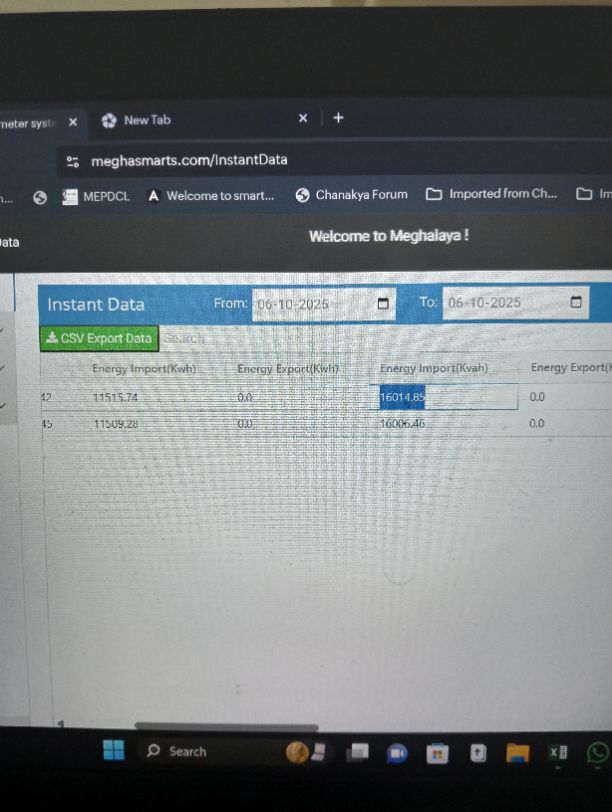Image resolution: width=612 pixels, height=812 pixels.
Task: Open File Explorer from taskbar
Action: click(x=517, y=752)
